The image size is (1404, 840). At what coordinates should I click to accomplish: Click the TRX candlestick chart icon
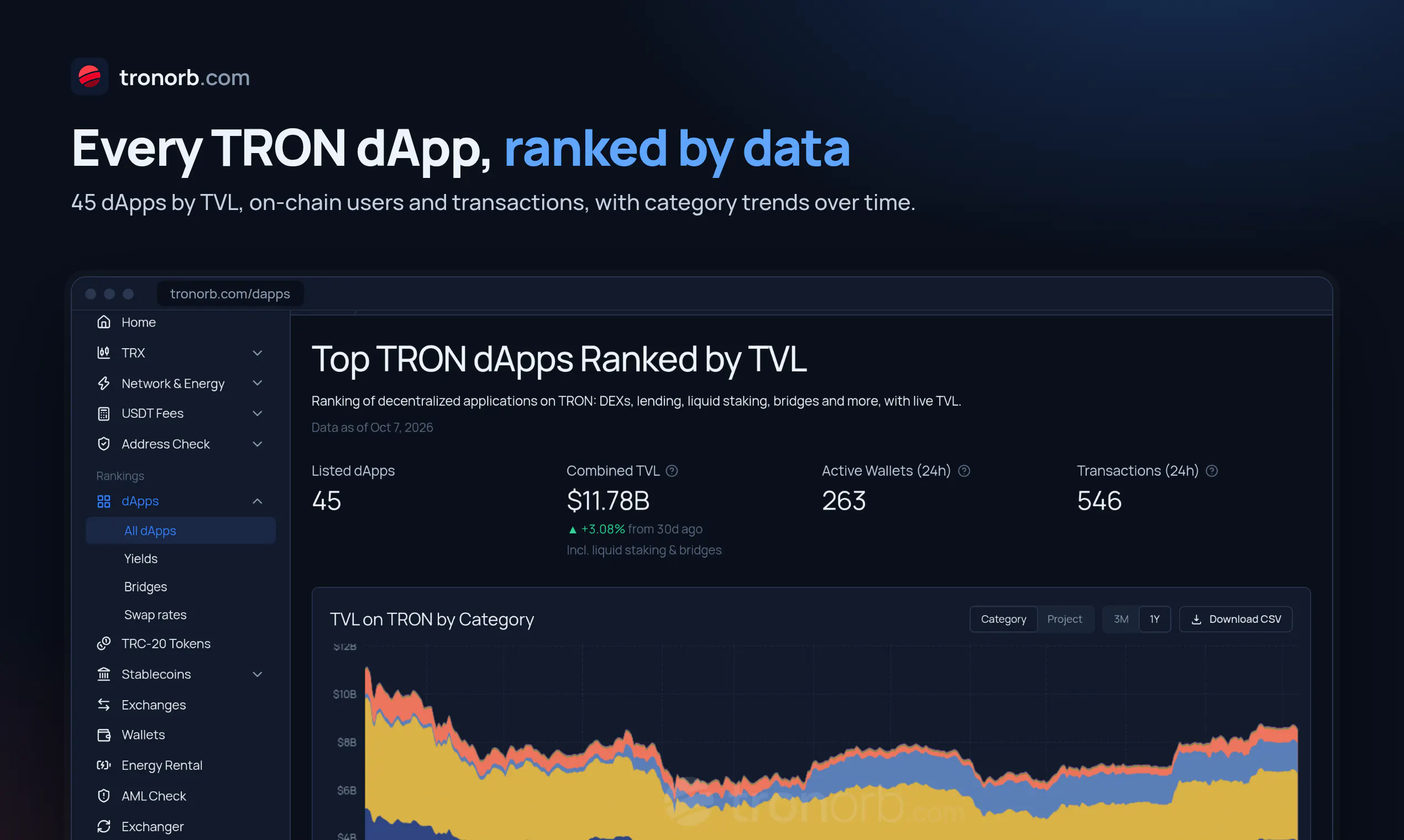pyautogui.click(x=103, y=353)
